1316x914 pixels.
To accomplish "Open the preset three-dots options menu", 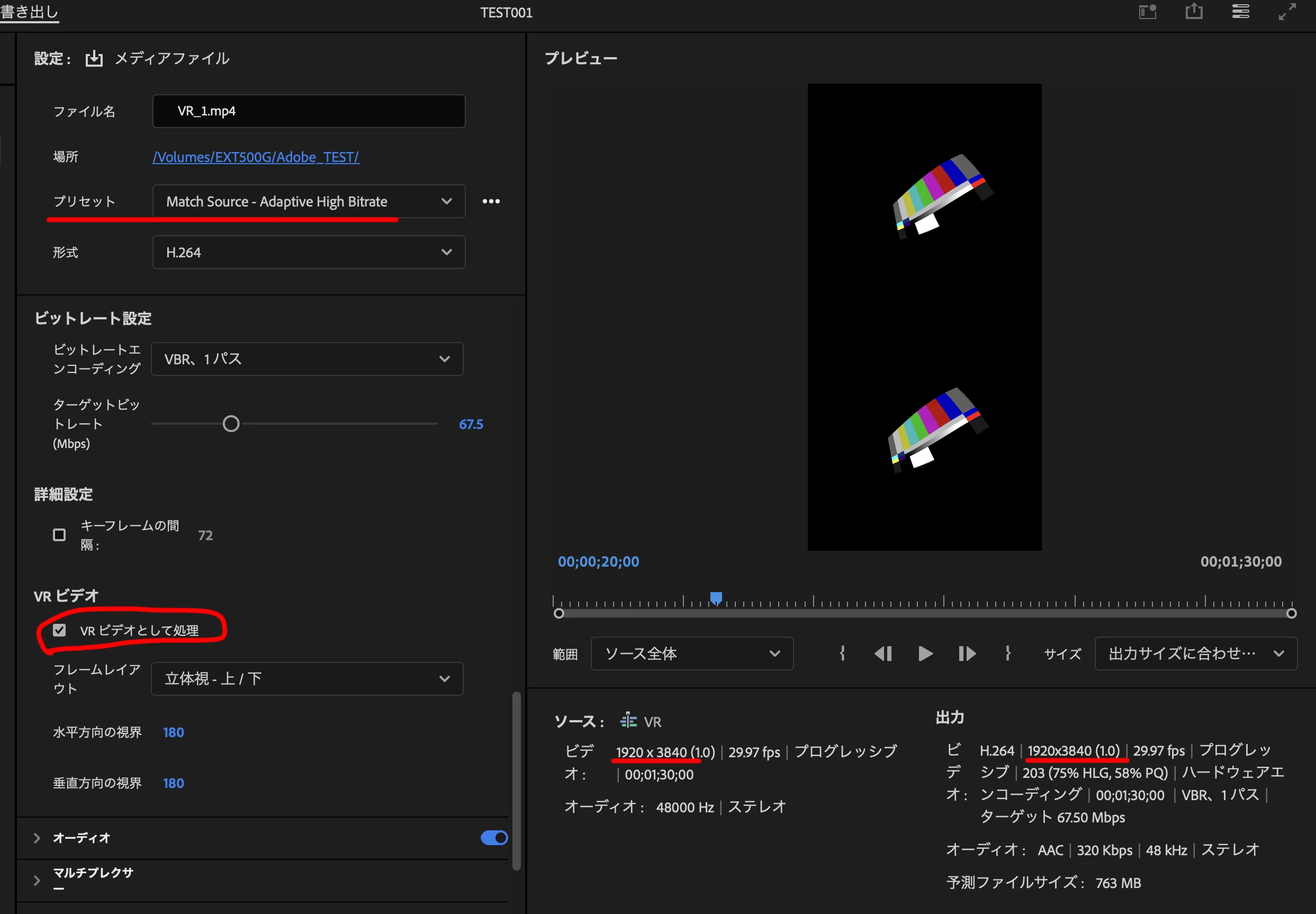I will pyautogui.click(x=491, y=201).
